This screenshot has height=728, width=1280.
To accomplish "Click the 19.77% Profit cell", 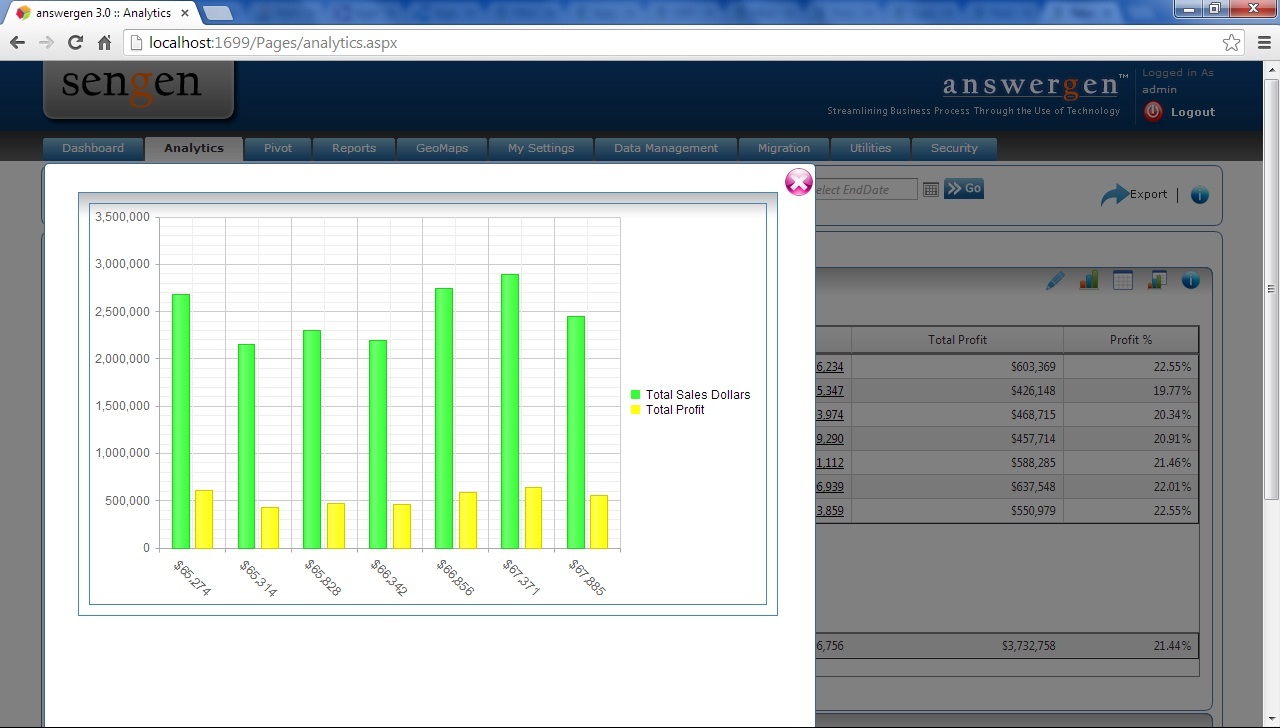I will coord(1131,391).
